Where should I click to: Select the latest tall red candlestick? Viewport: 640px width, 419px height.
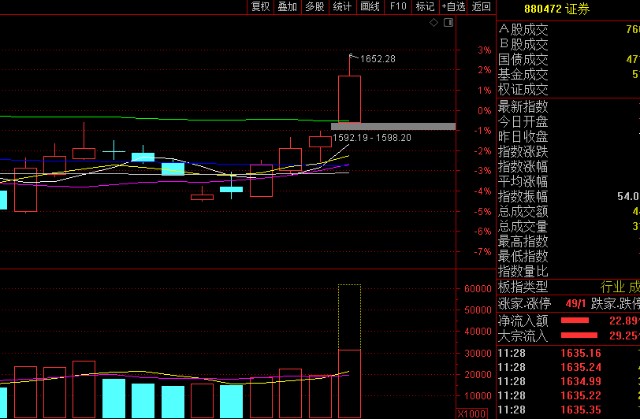pos(349,99)
